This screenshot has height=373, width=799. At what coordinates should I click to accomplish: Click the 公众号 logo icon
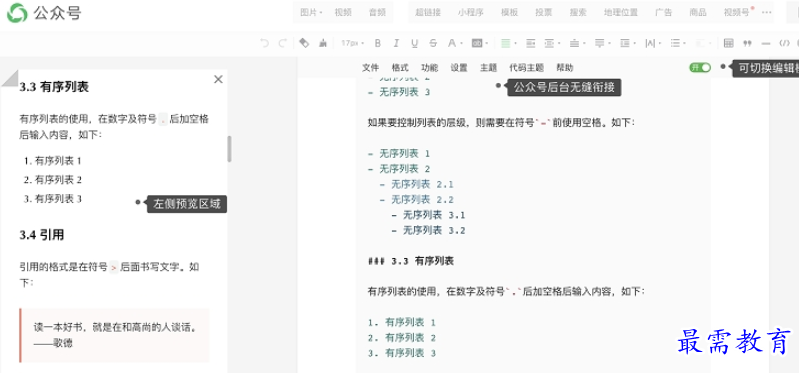[x=17, y=13]
